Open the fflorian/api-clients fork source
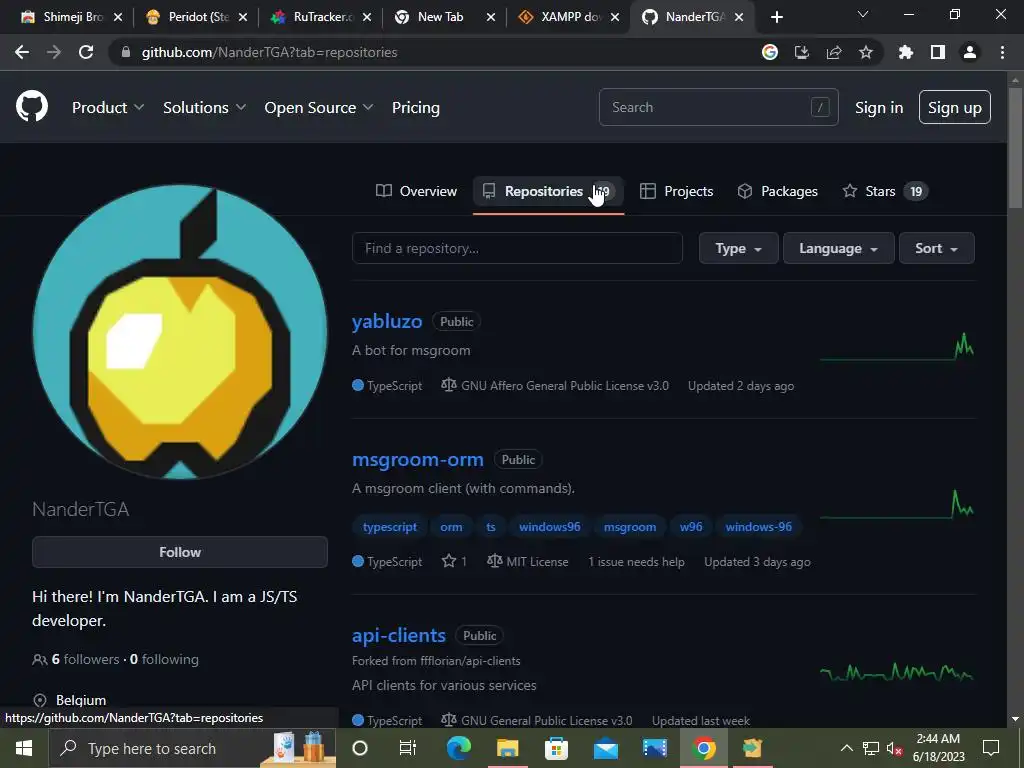Screen dimensions: 1024x768 (x=470, y=661)
